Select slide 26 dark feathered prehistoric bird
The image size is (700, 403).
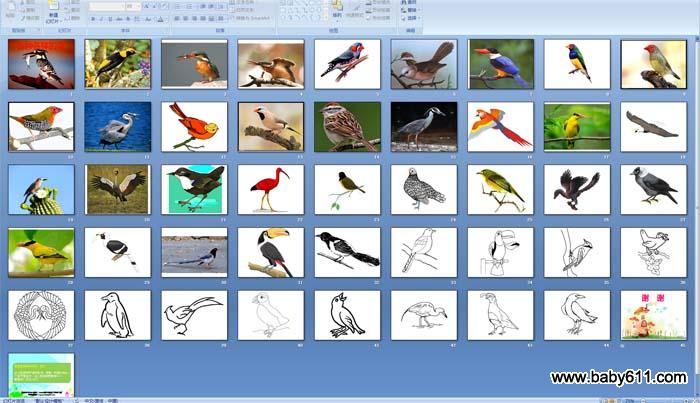coord(577,190)
